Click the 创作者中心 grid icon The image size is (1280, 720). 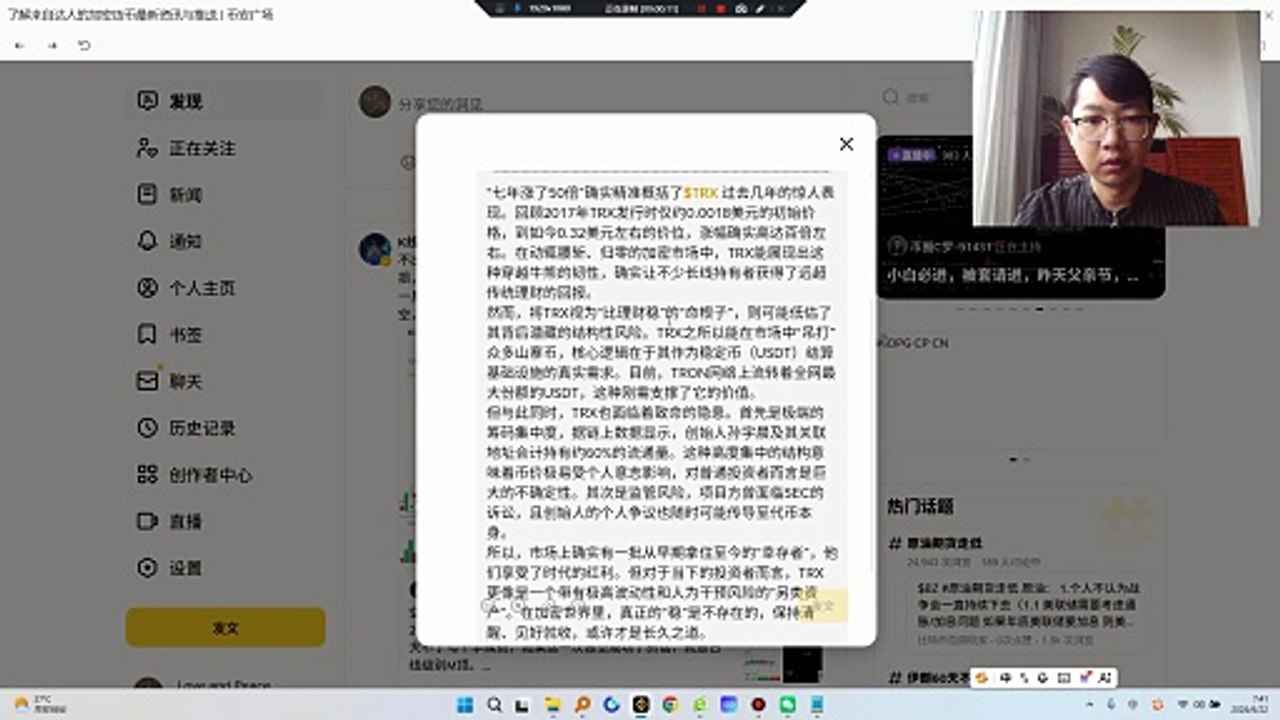[147, 474]
